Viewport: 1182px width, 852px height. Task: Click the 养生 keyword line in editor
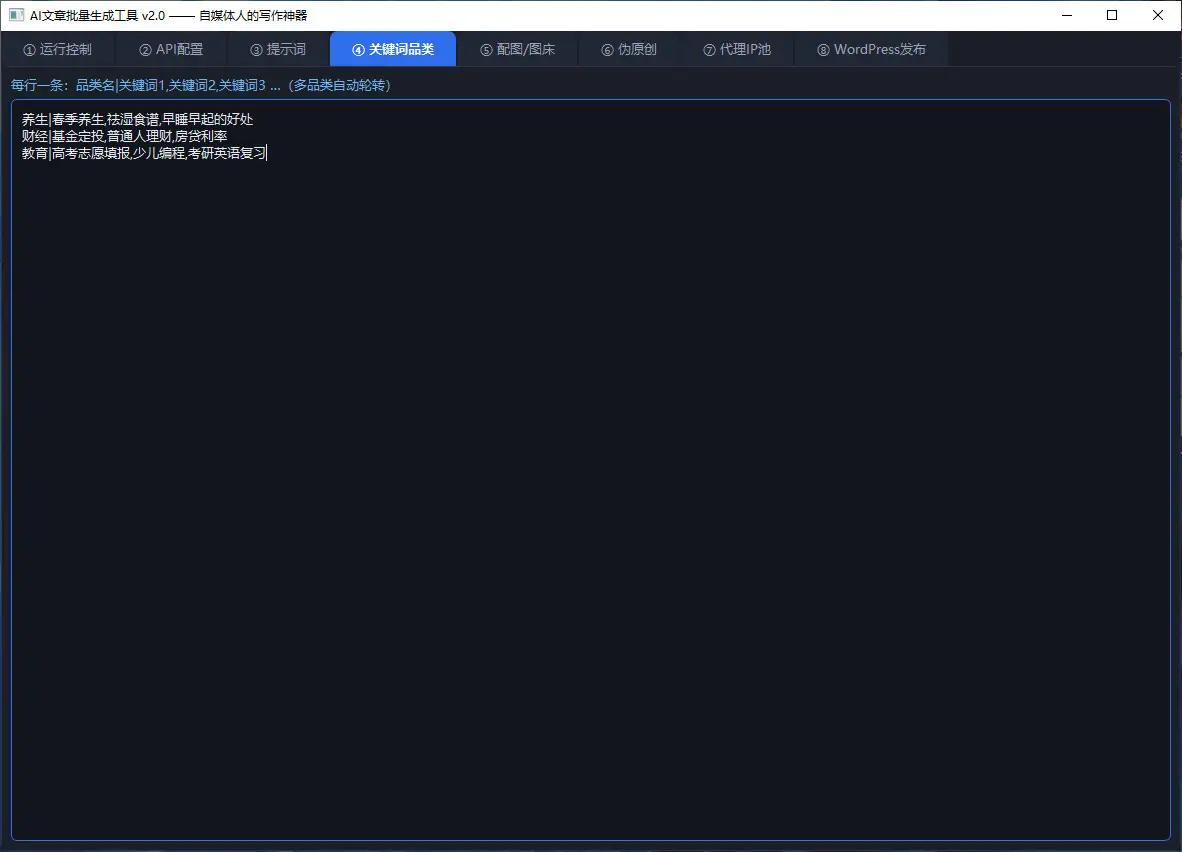coord(137,119)
